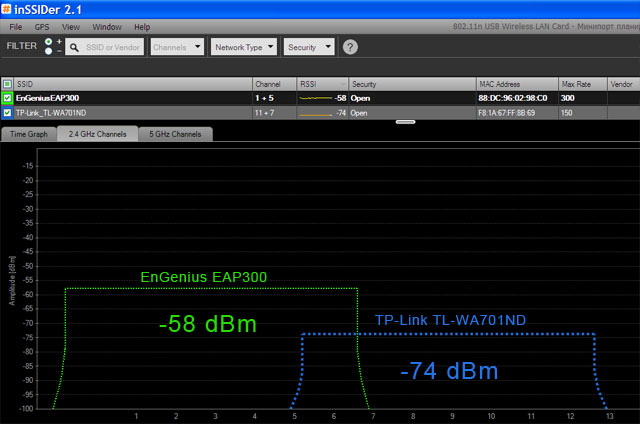This screenshot has width=640, height=424.
Task: Click the search magnifier icon in filter box
Action: coord(74,48)
